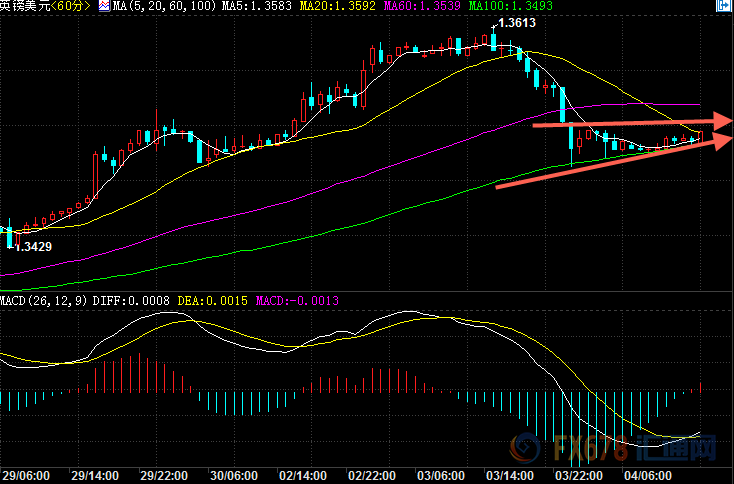This screenshot has height=484, width=734.
Task: Click the 03/06:00 time axis label
Action: (441, 476)
